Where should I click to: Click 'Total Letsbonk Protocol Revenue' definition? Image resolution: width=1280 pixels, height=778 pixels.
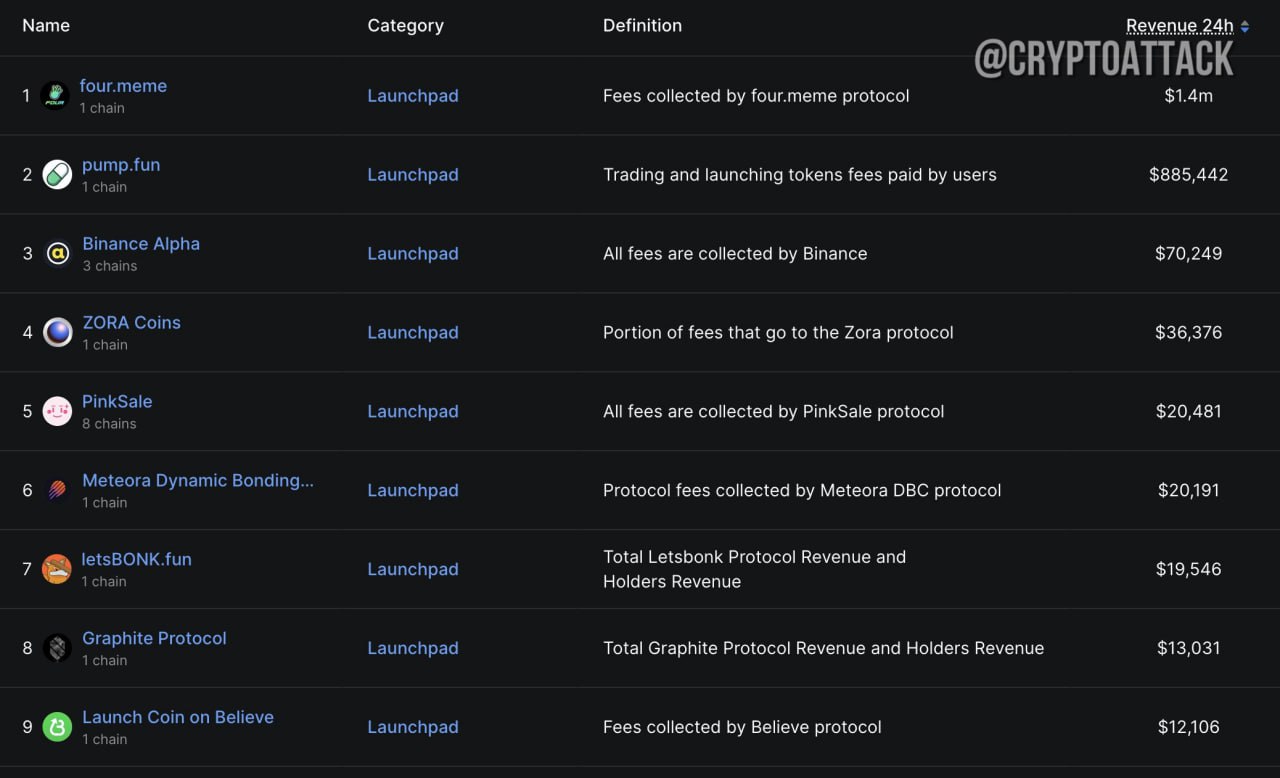[x=754, y=570]
